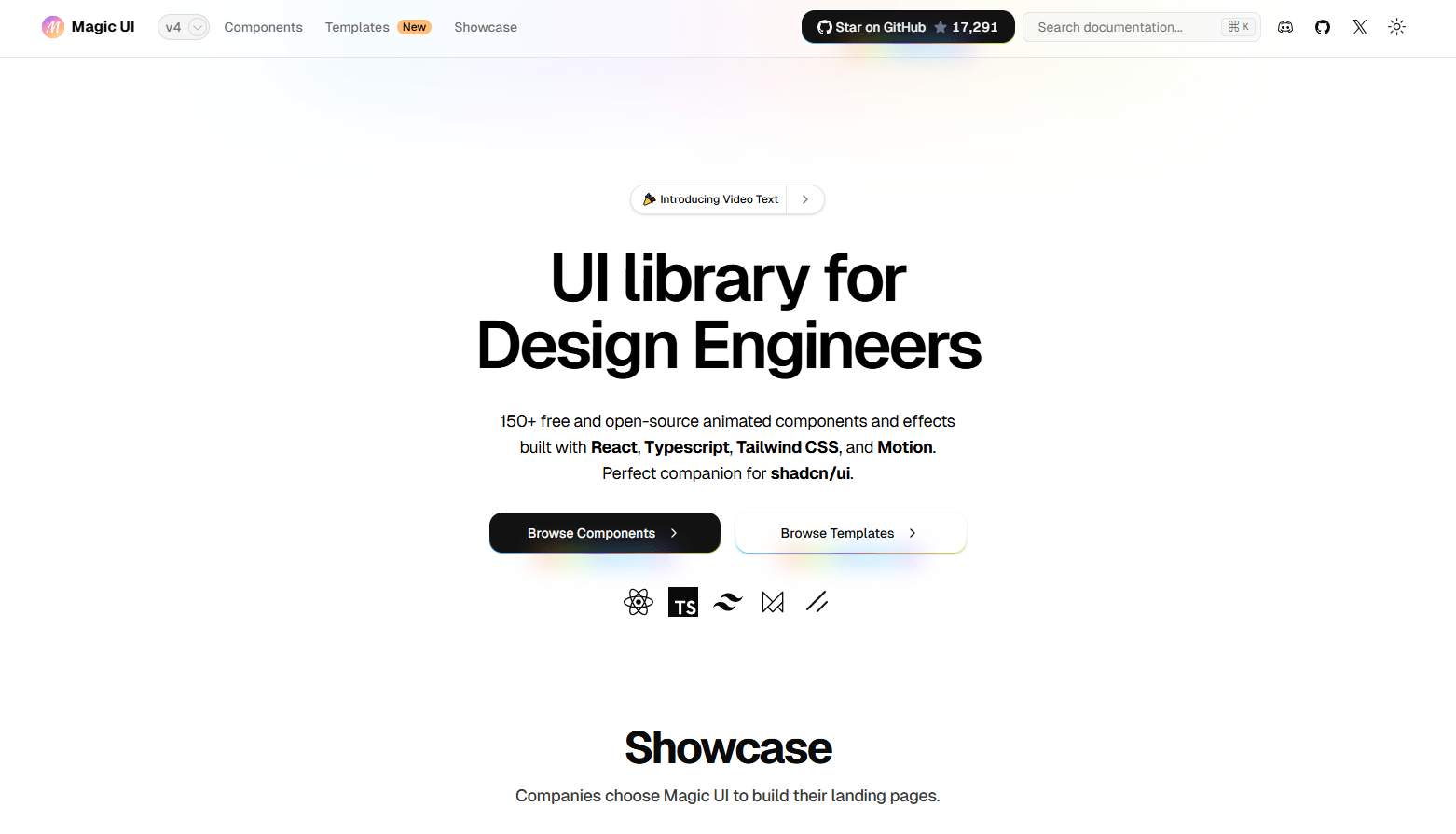Image resolution: width=1456 pixels, height=834 pixels.
Task: Click the Showcase section heading
Action: pos(728,747)
